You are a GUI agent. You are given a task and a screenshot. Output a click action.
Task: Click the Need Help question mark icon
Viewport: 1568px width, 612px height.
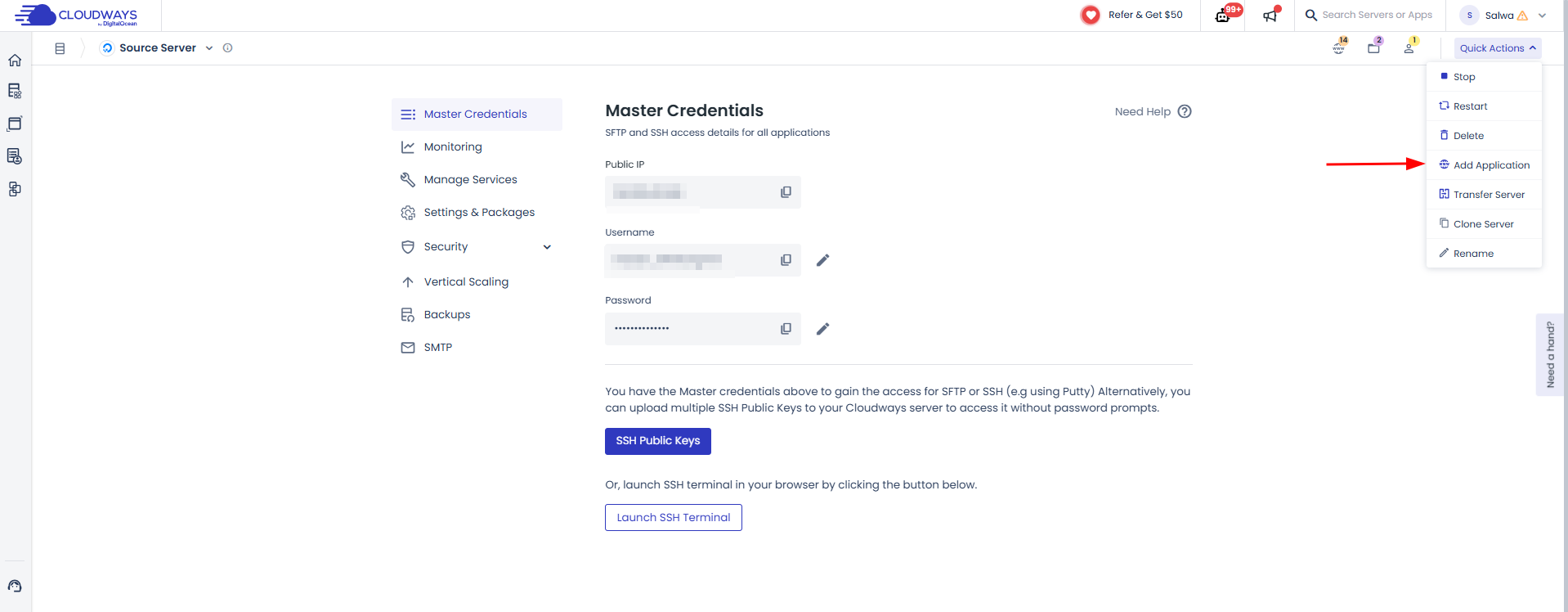(x=1185, y=112)
